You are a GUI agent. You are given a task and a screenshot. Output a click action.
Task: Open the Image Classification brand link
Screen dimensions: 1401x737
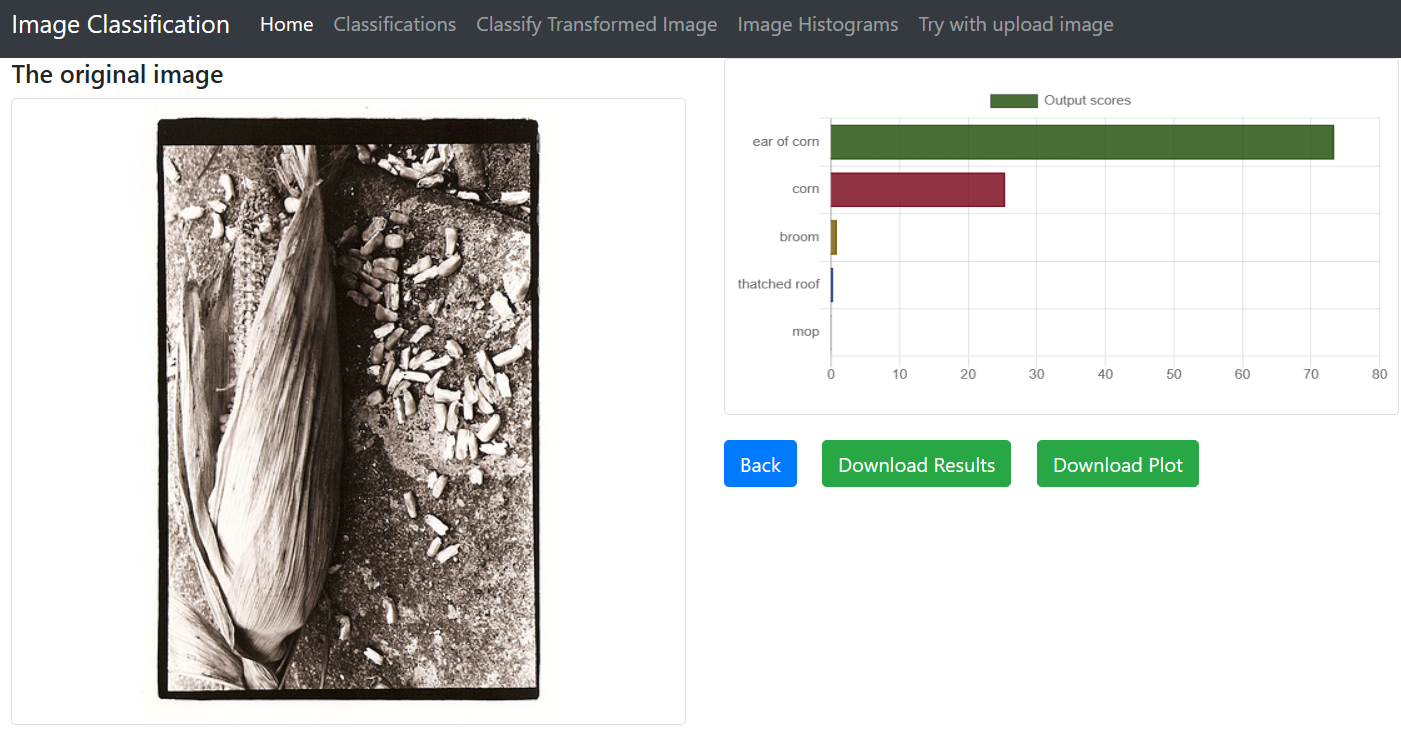(120, 24)
